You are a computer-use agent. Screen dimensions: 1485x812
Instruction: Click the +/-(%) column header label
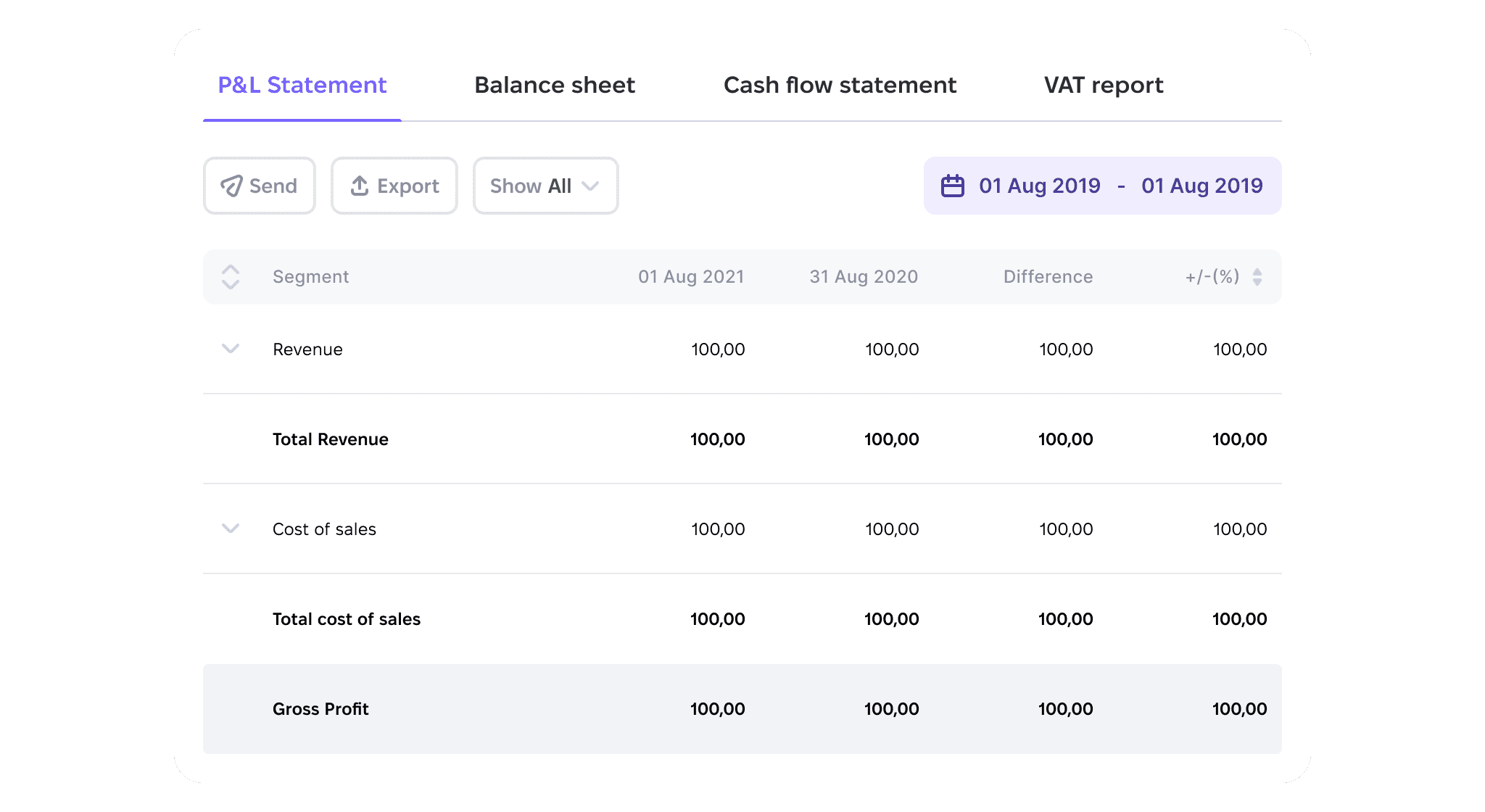[1212, 277]
